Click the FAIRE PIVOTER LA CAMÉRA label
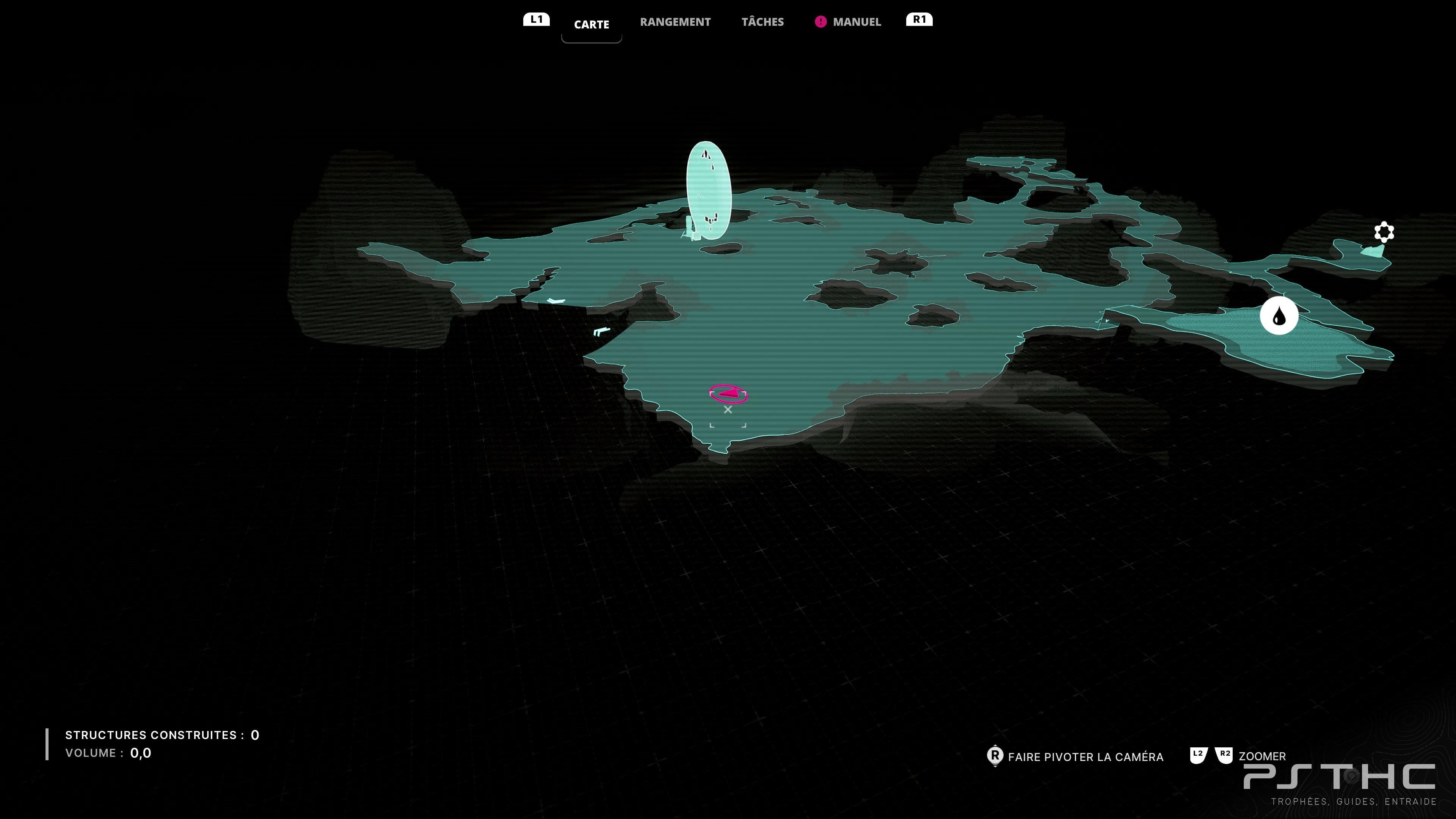The image size is (1456, 819). [x=1085, y=757]
